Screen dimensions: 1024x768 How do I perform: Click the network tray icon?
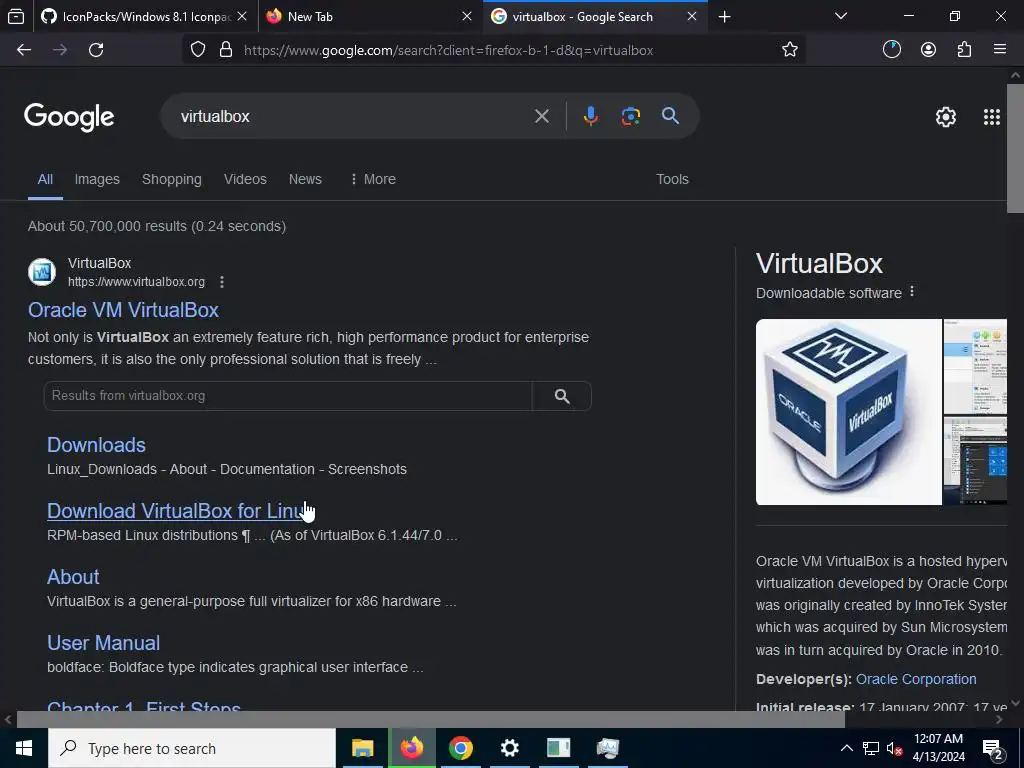[871, 749]
